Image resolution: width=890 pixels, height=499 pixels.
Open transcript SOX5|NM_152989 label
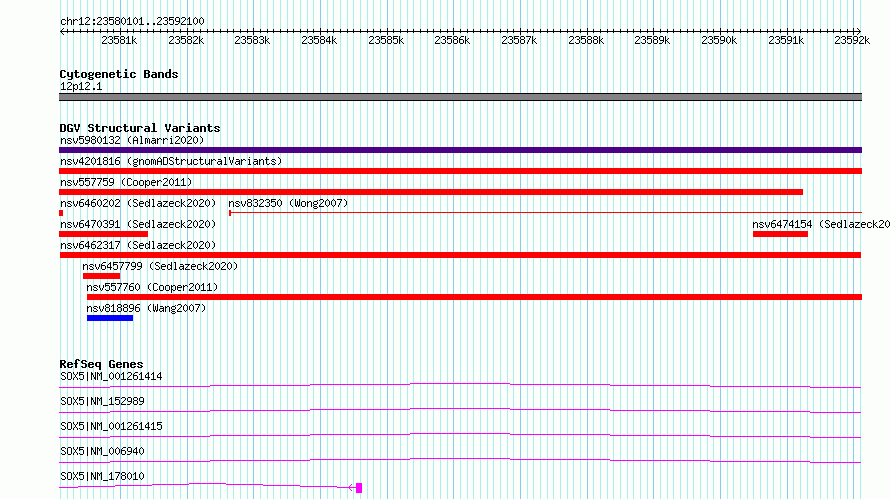pos(102,401)
